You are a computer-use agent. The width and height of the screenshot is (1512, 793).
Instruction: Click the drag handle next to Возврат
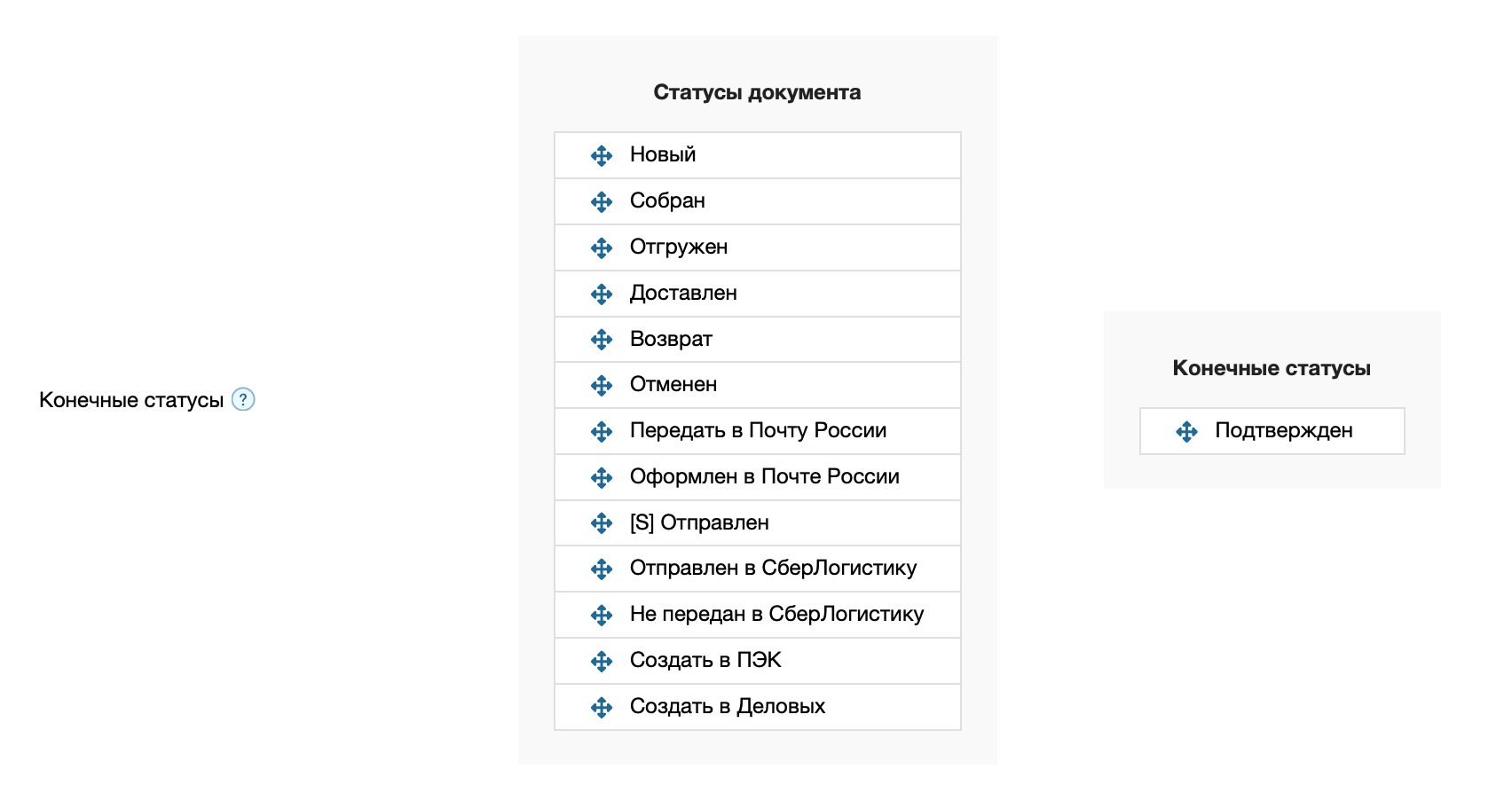(x=602, y=340)
